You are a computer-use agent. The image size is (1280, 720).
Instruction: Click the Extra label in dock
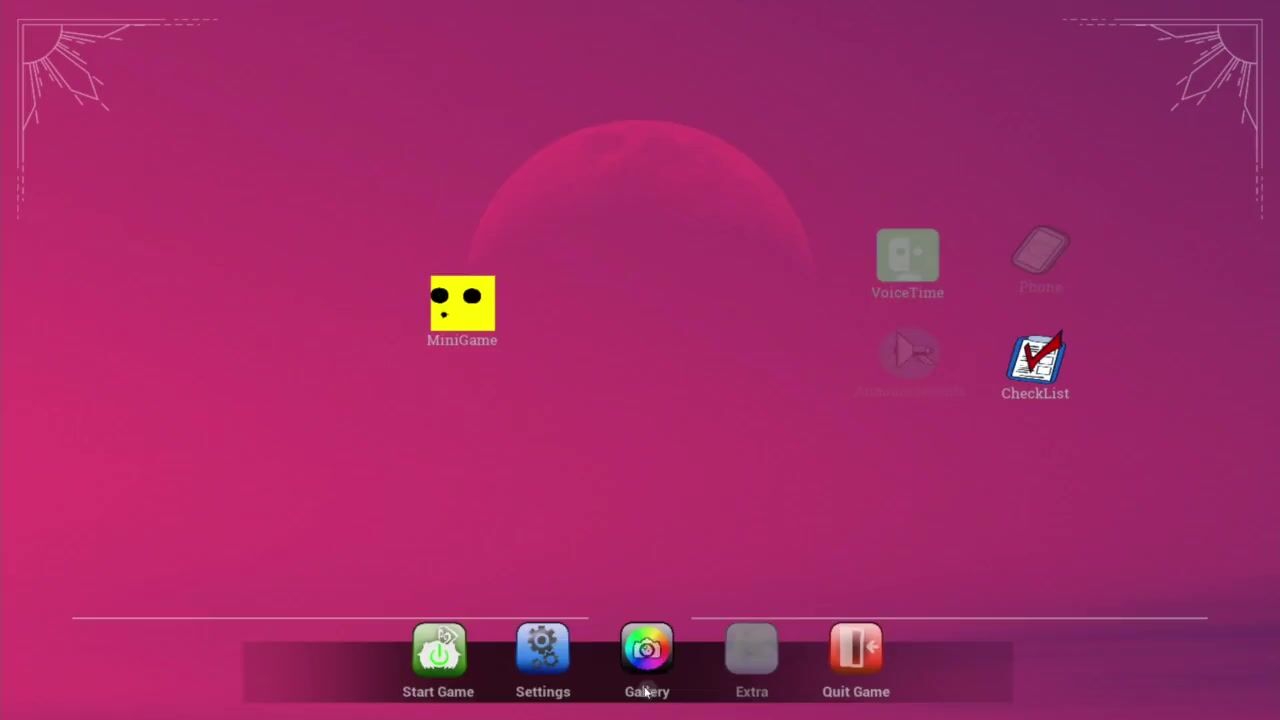(x=751, y=692)
